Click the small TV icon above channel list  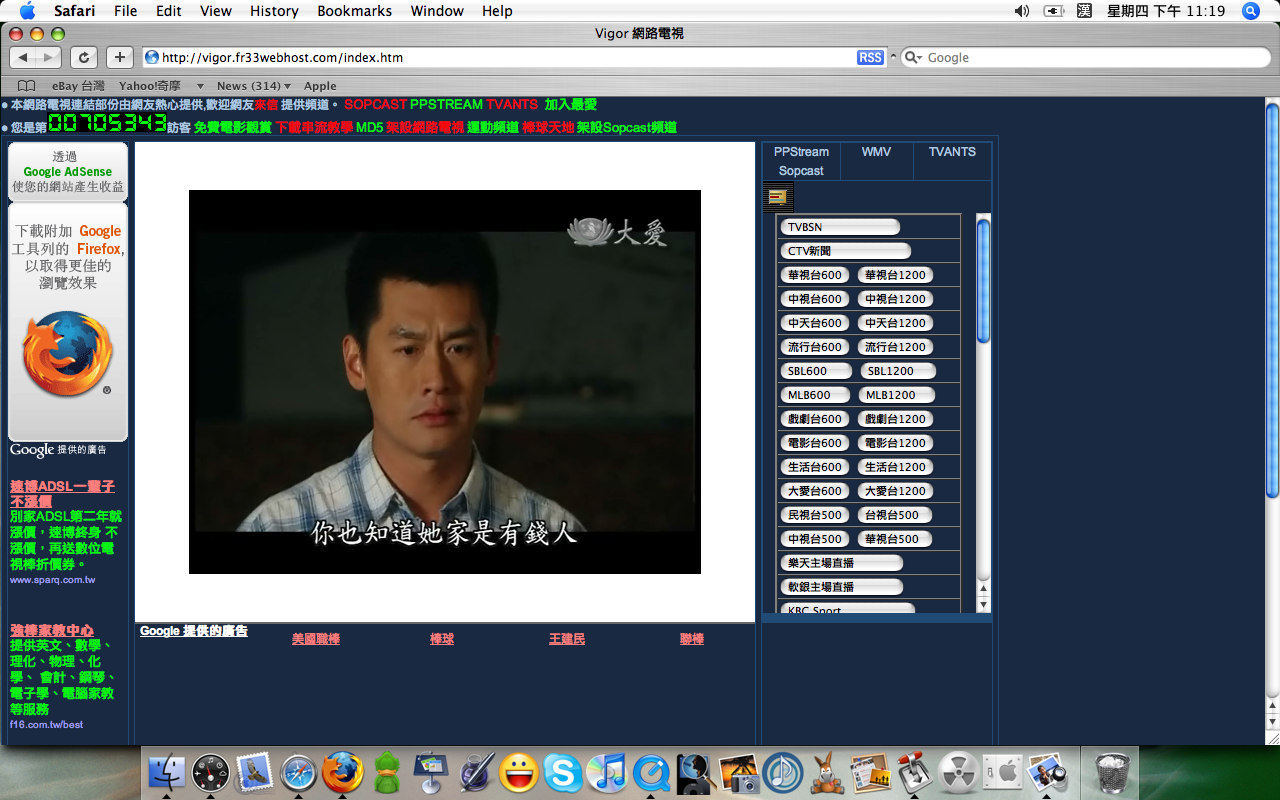(777, 197)
